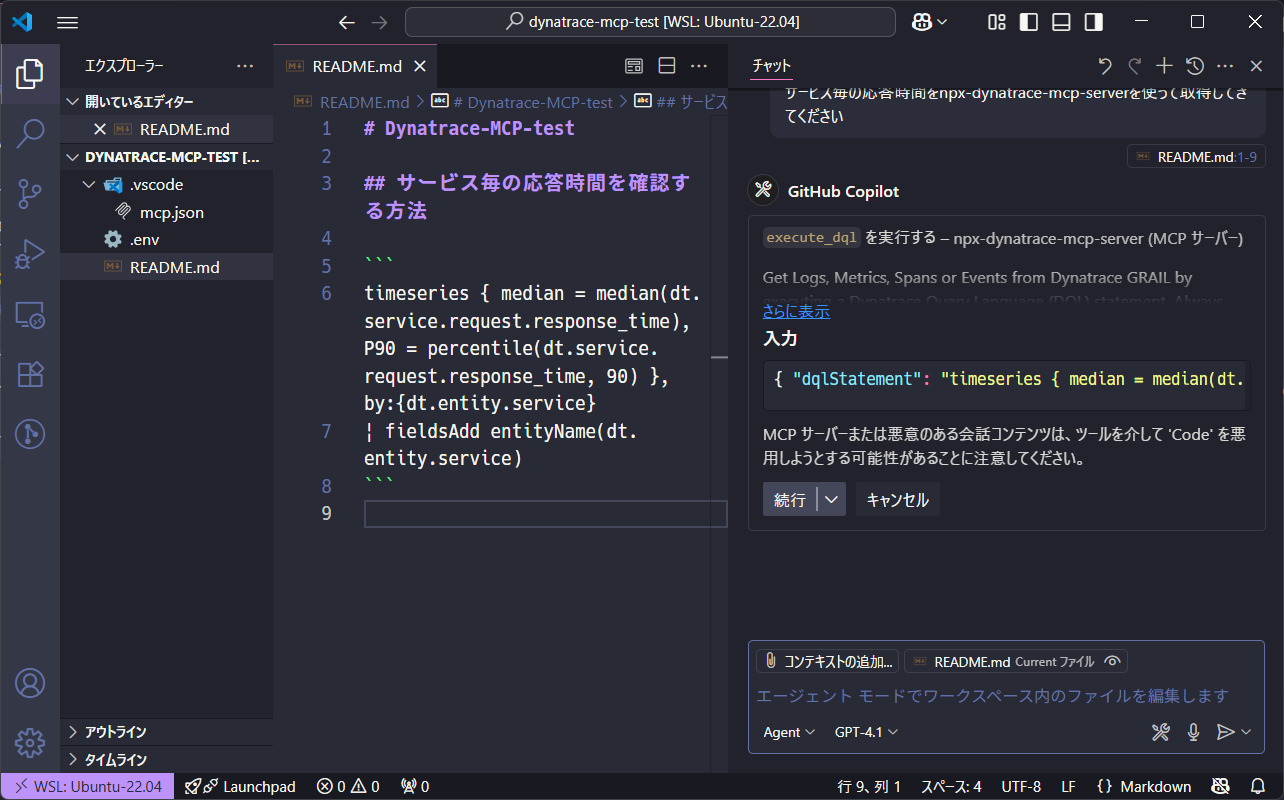
Task: Open the Manage gear in activity bar
Action: [30, 743]
